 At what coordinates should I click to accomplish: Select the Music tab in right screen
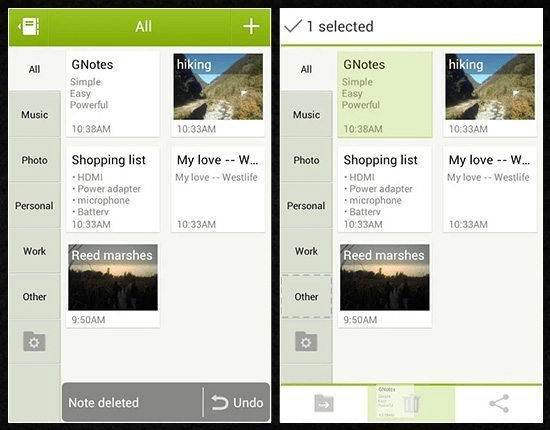tap(306, 114)
